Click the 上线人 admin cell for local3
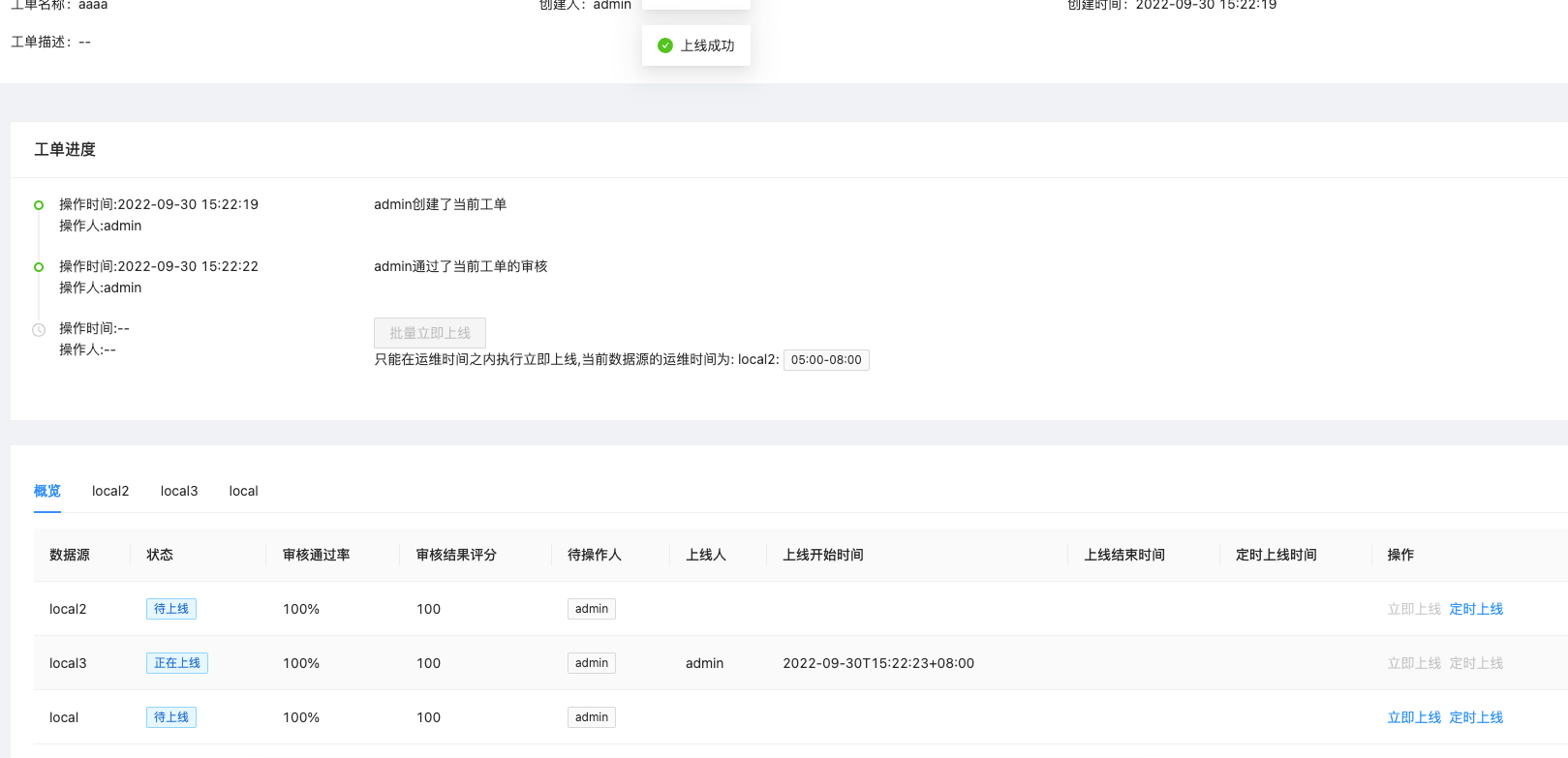Image resolution: width=1568 pixels, height=758 pixels. tap(705, 663)
